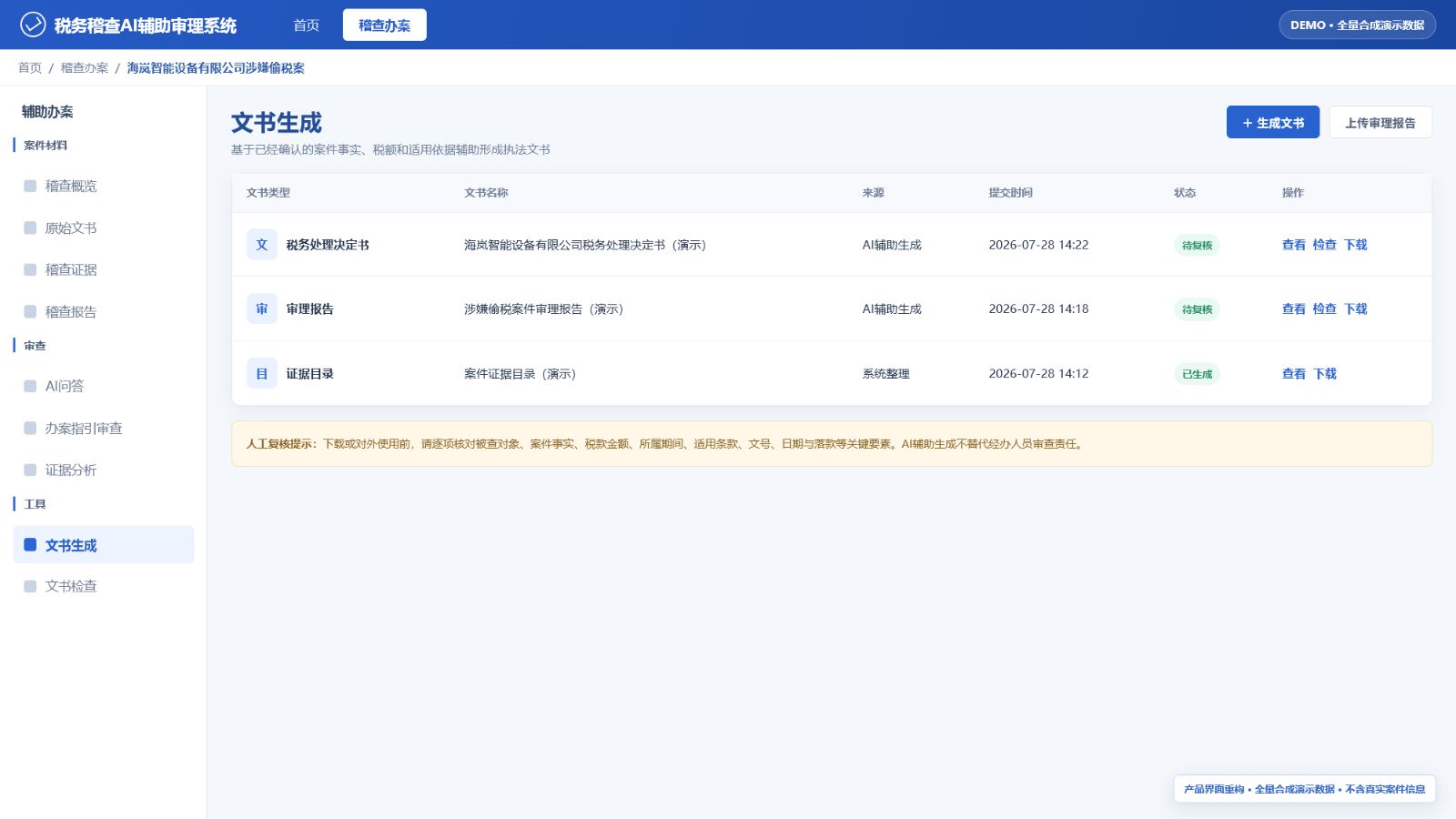
Task: Go to 稽查办案 in the breadcrumb
Action: [x=85, y=68]
